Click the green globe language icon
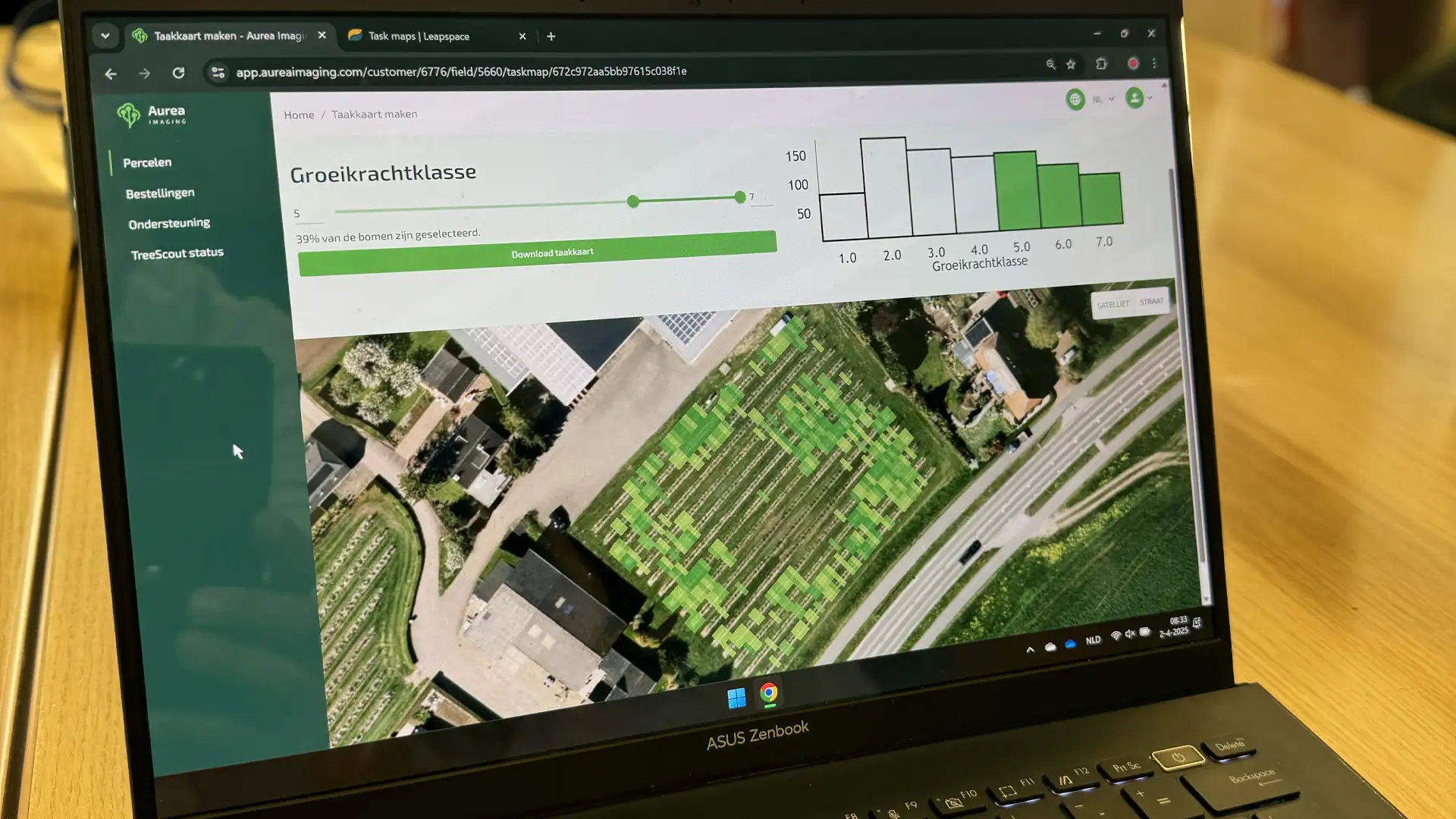This screenshot has height=819, width=1456. (1075, 99)
